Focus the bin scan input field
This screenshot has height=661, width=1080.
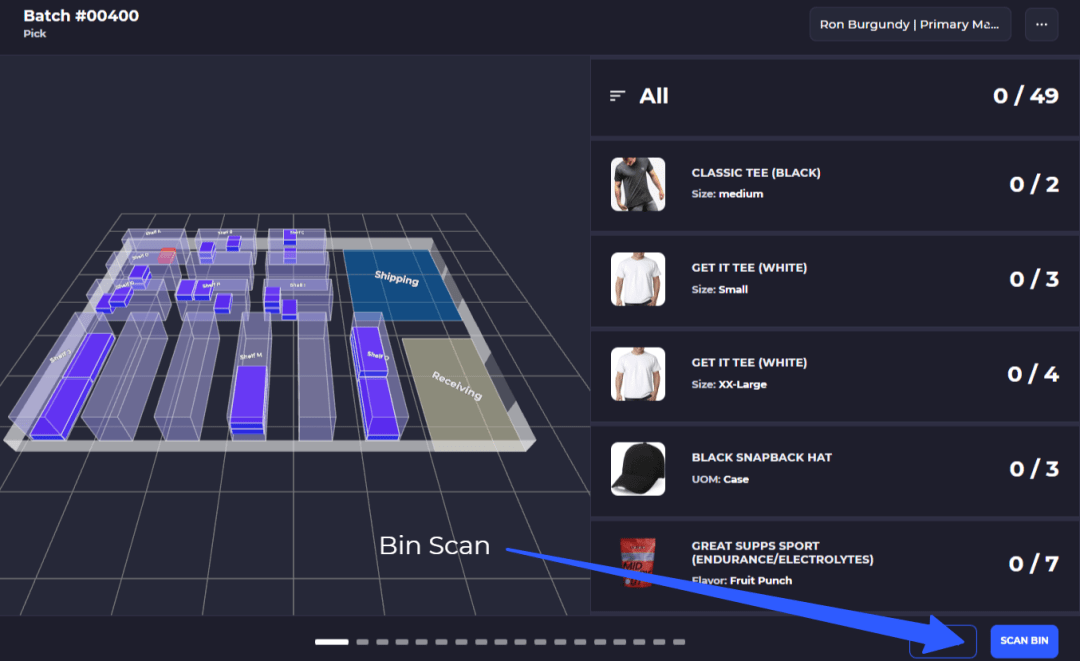coord(942,641)
